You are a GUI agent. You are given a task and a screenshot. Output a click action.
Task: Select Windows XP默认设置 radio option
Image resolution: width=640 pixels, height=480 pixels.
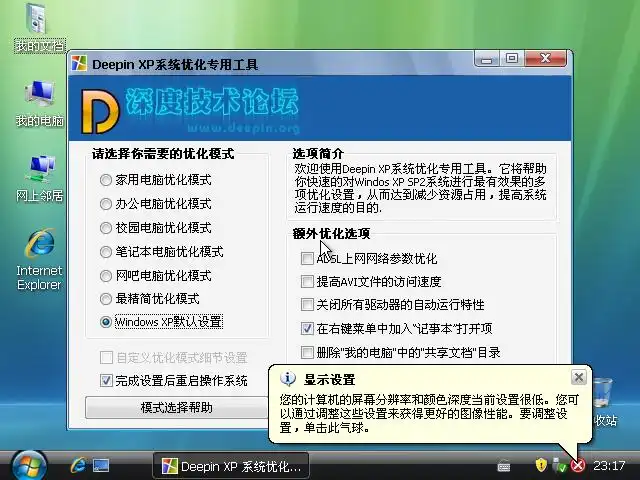tap(161, 322)
